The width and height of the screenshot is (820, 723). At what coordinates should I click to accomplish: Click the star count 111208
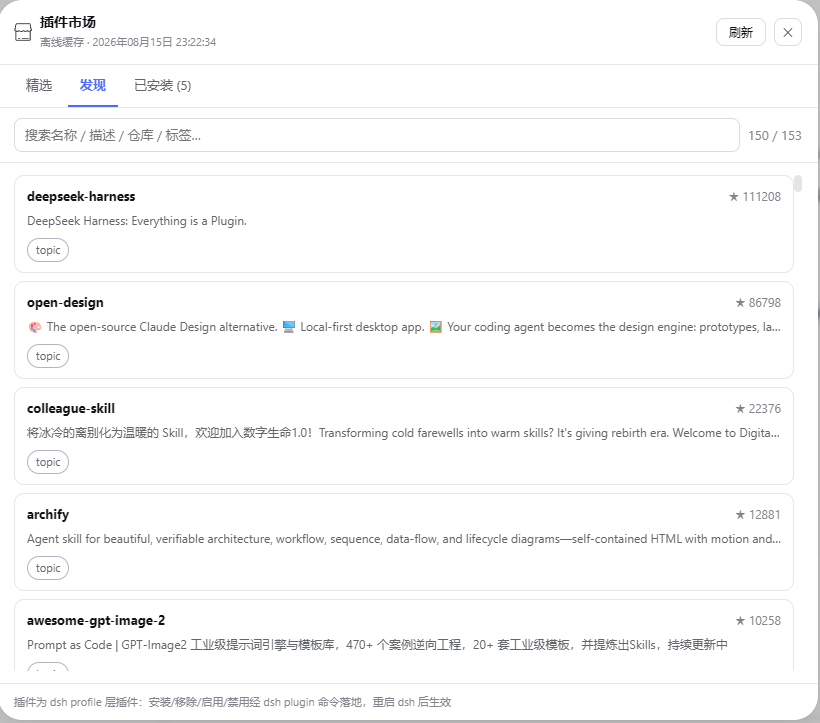click(x=755, y=197)
